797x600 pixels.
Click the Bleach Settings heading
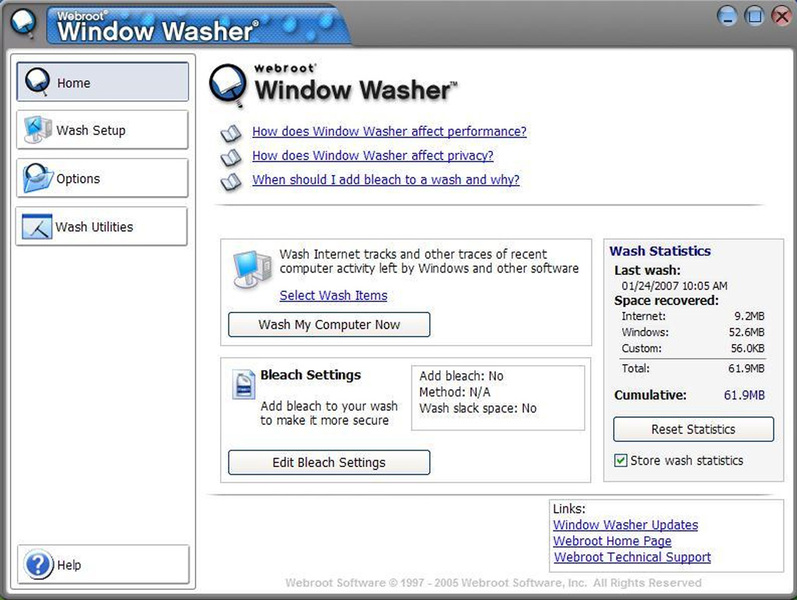point(311,375)
